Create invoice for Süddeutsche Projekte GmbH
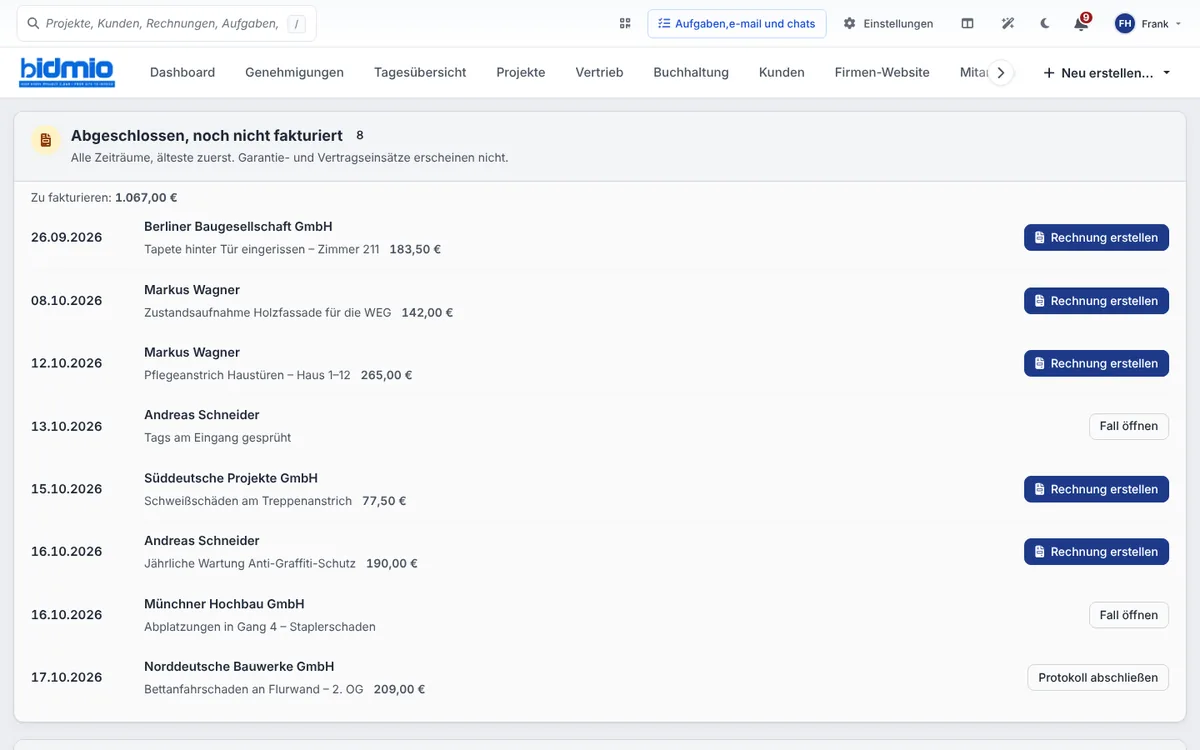This screenshot has height=750, width=1200. tap(1096, 489)
